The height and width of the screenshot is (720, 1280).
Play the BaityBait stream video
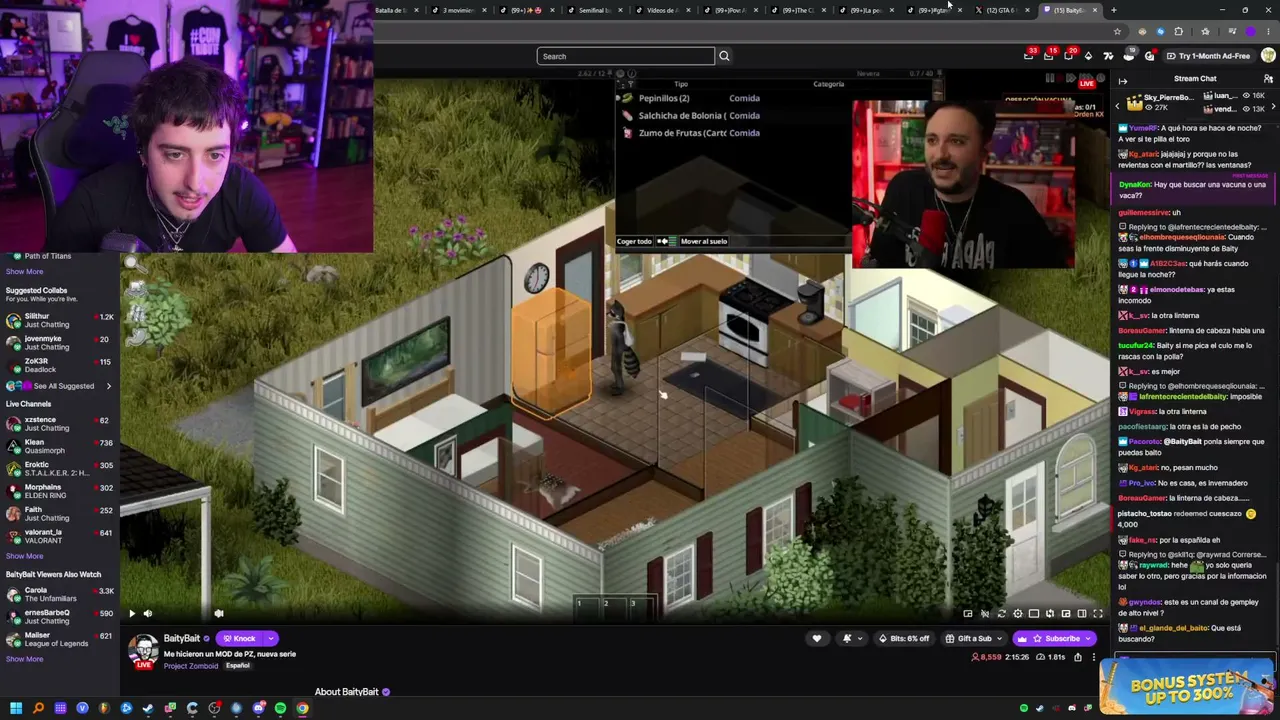pyautogui.click(x=131, y=614)
